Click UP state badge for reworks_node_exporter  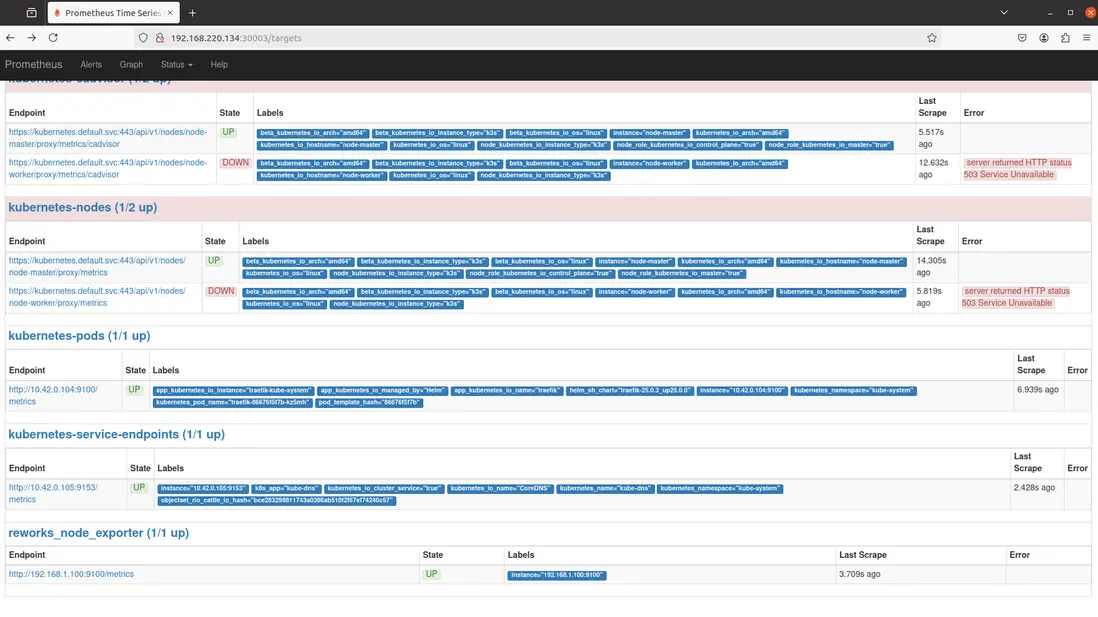coord(431,574)
